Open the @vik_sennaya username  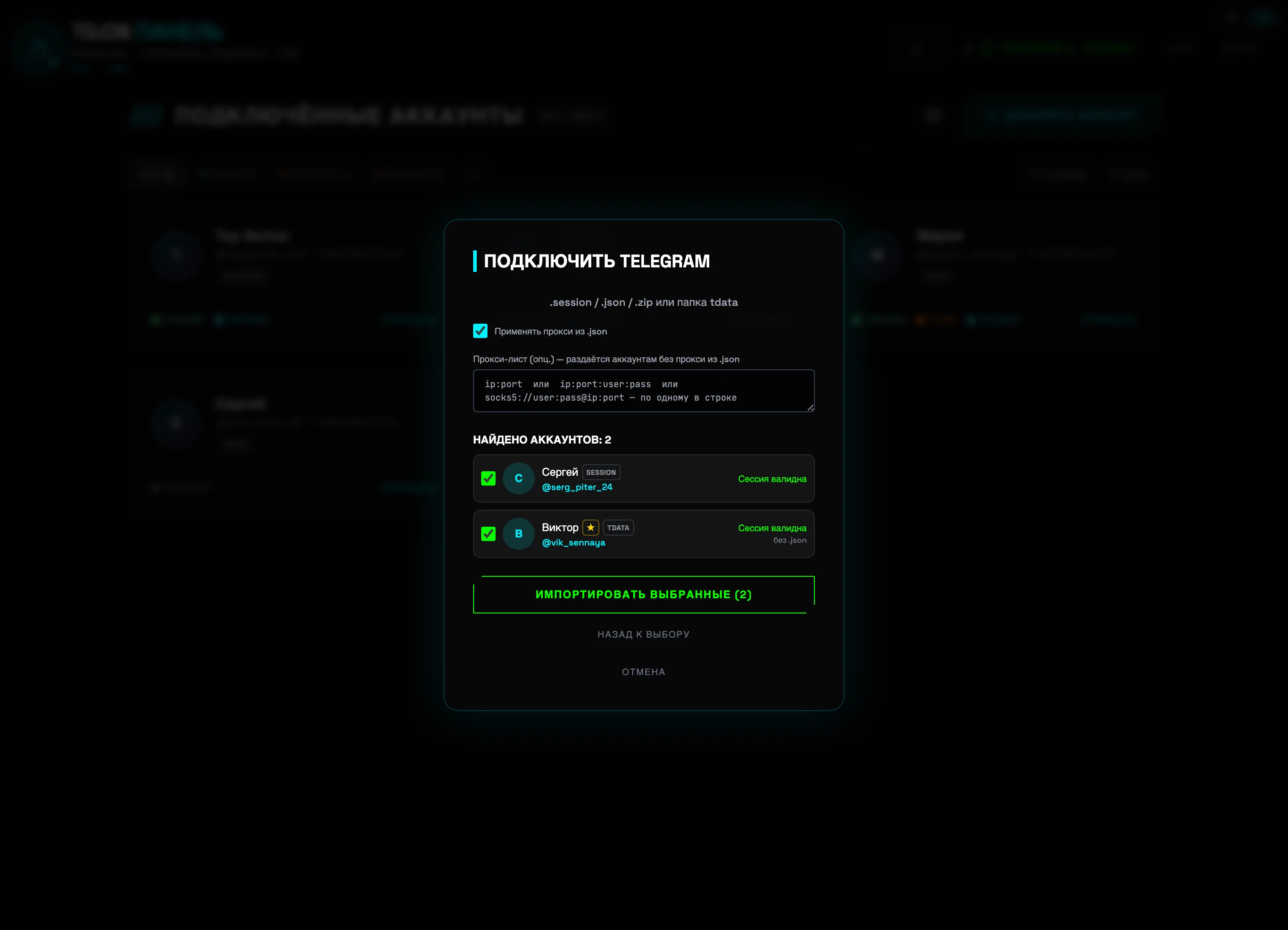coord(574,543)
